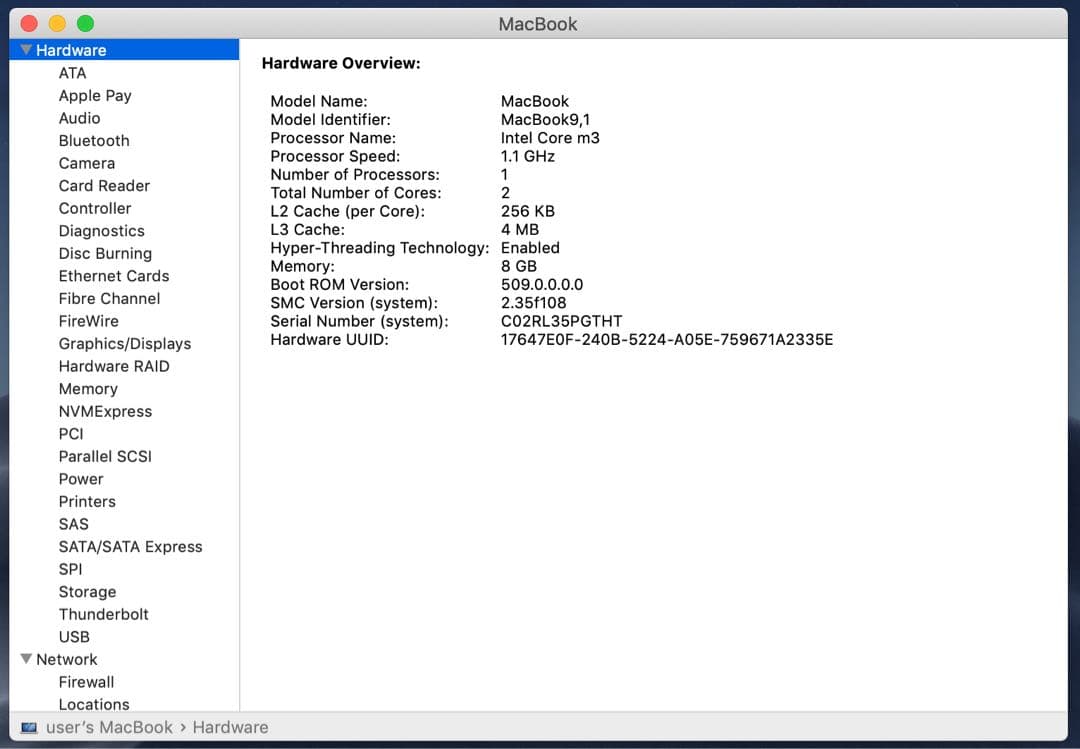Open the NVMExpress category
The image size is (1080, 749).
pyautogui.click(x=105, y=412)
